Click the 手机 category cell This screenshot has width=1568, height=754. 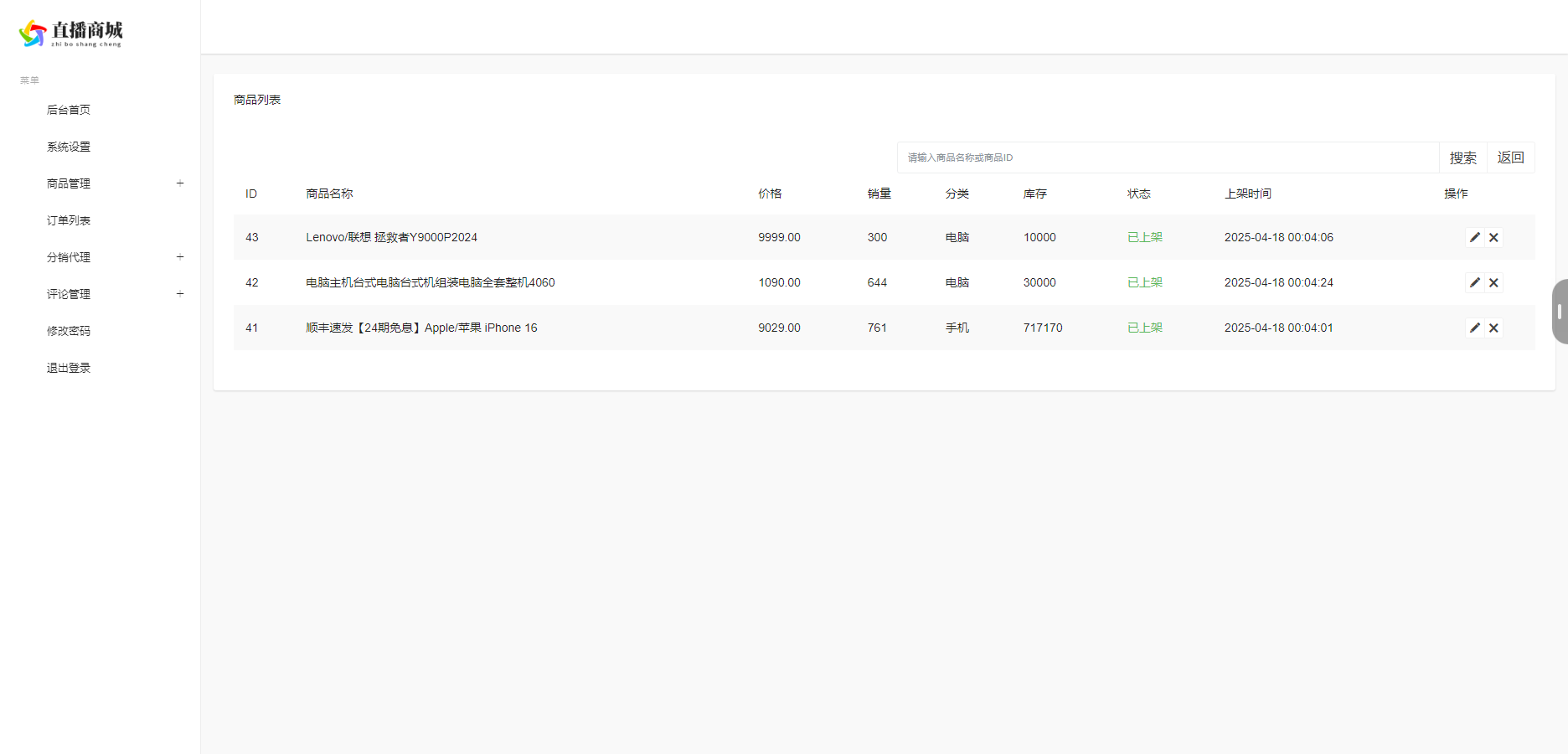(x=957, y=328)
